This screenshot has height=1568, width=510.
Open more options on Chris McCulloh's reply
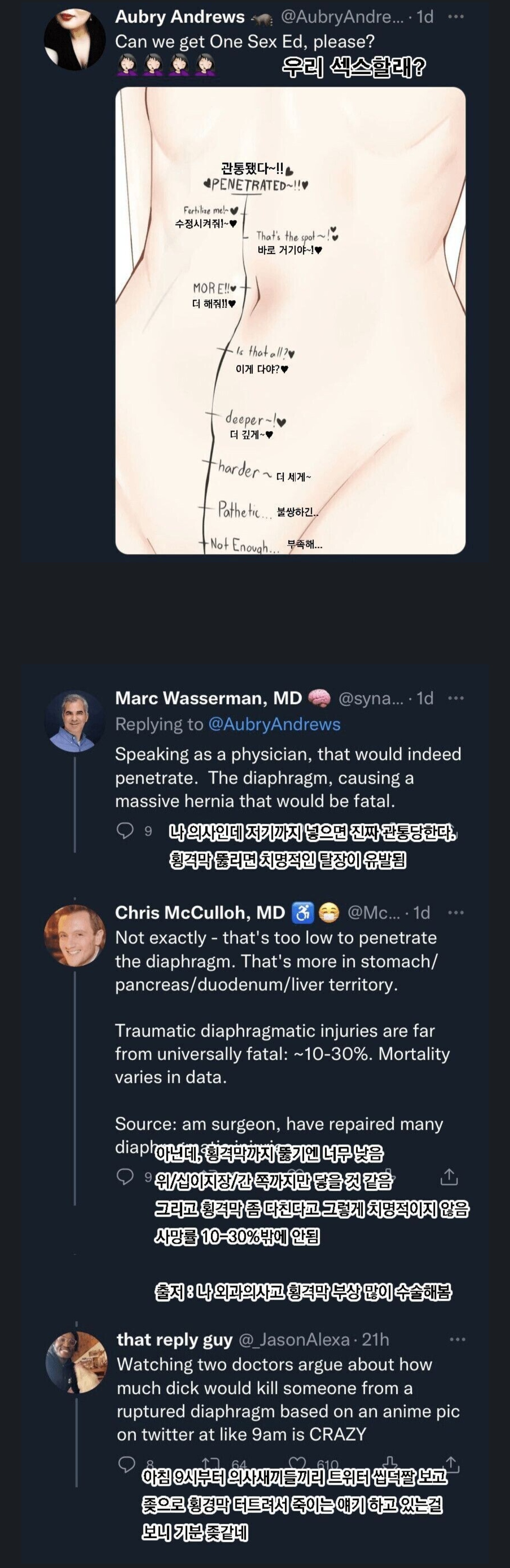[455, 913]
